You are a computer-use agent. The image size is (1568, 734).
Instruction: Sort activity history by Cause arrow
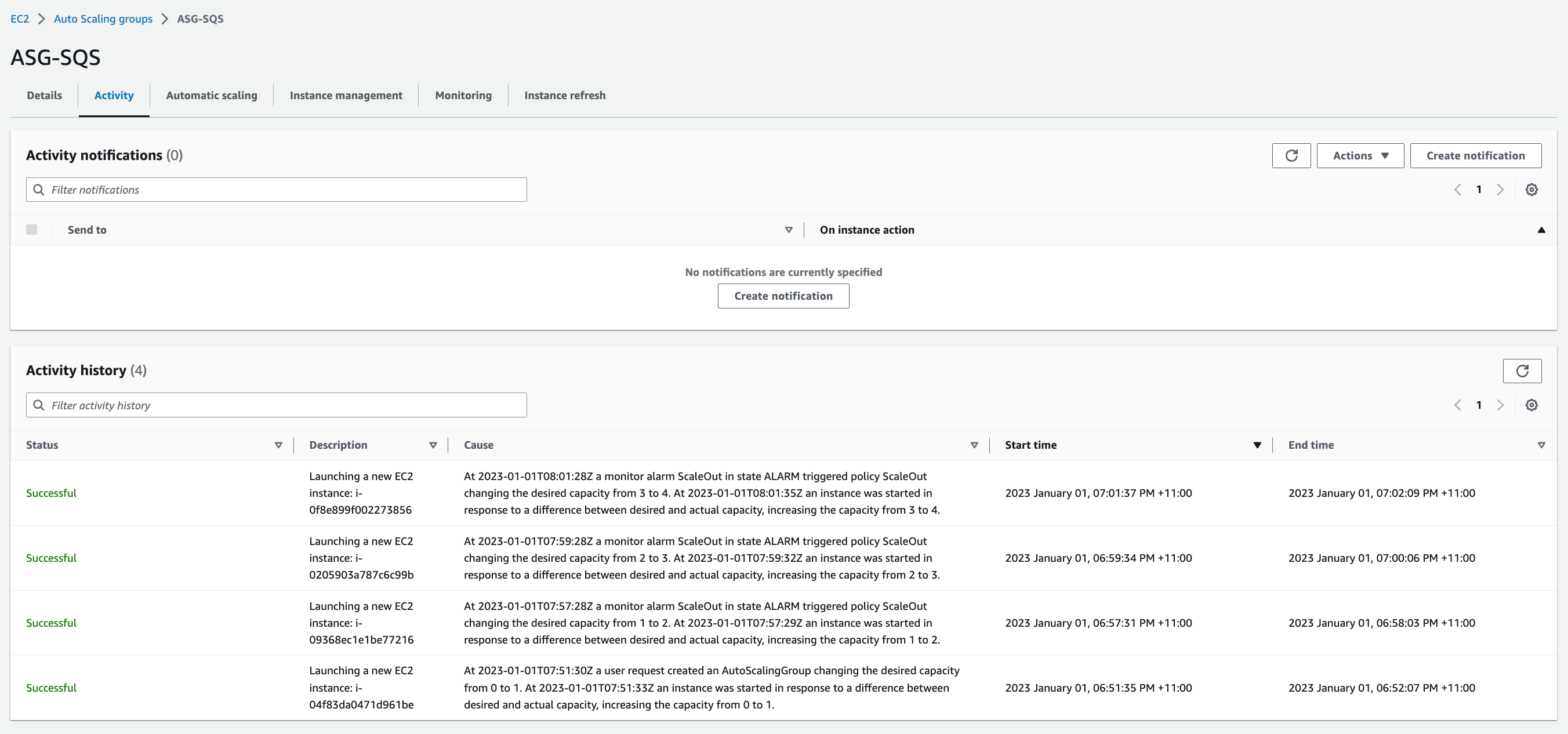pos(974,445)
